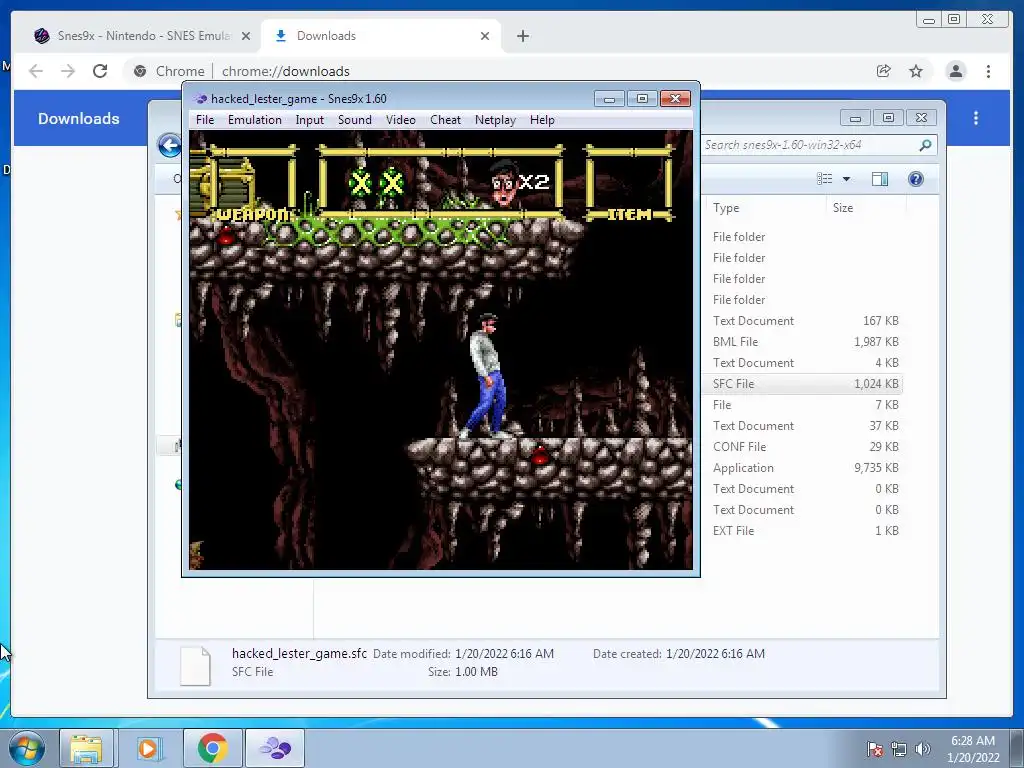Select the 167 KB Text Document row
Viewport: 1024px width, 768px height.
click(803, 321)
